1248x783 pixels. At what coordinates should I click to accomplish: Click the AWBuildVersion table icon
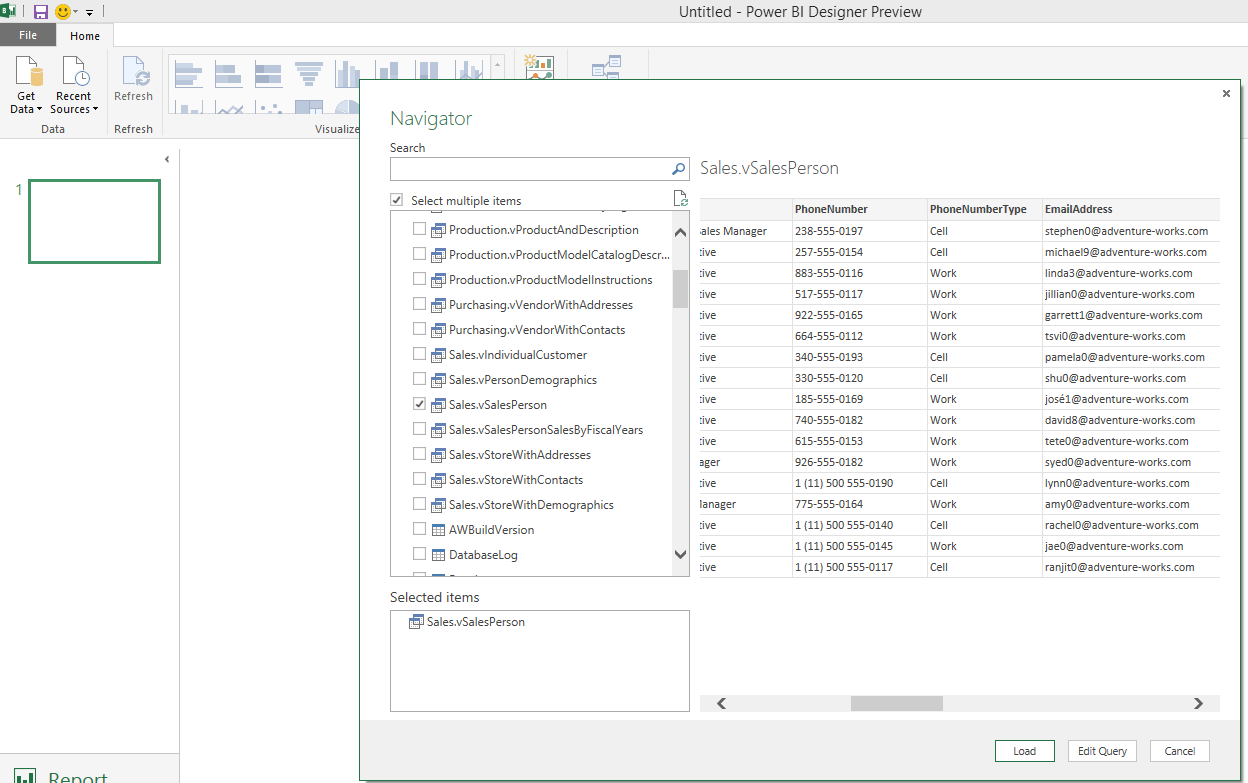tap(438, 530)
